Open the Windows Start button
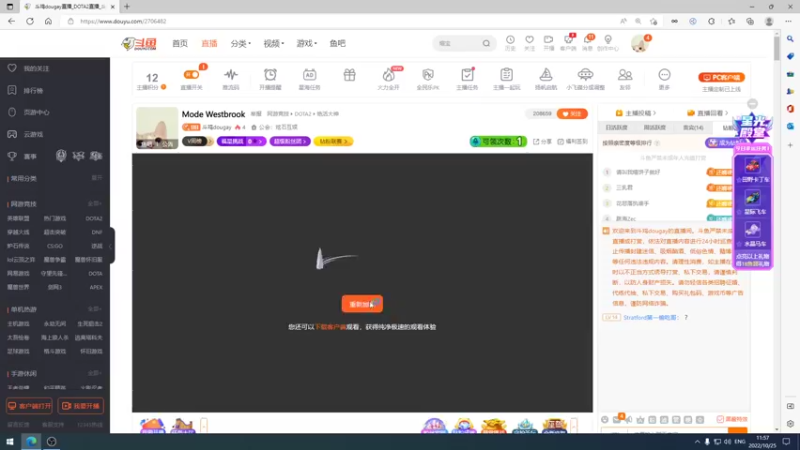The width and height of the screenshot is (800, 450). [10, 441]
